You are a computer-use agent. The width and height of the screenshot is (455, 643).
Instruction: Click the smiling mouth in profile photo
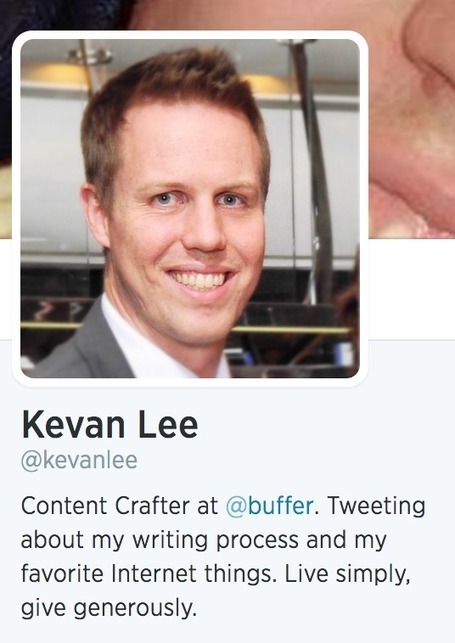pyautogui.click(x=200, y=280)
